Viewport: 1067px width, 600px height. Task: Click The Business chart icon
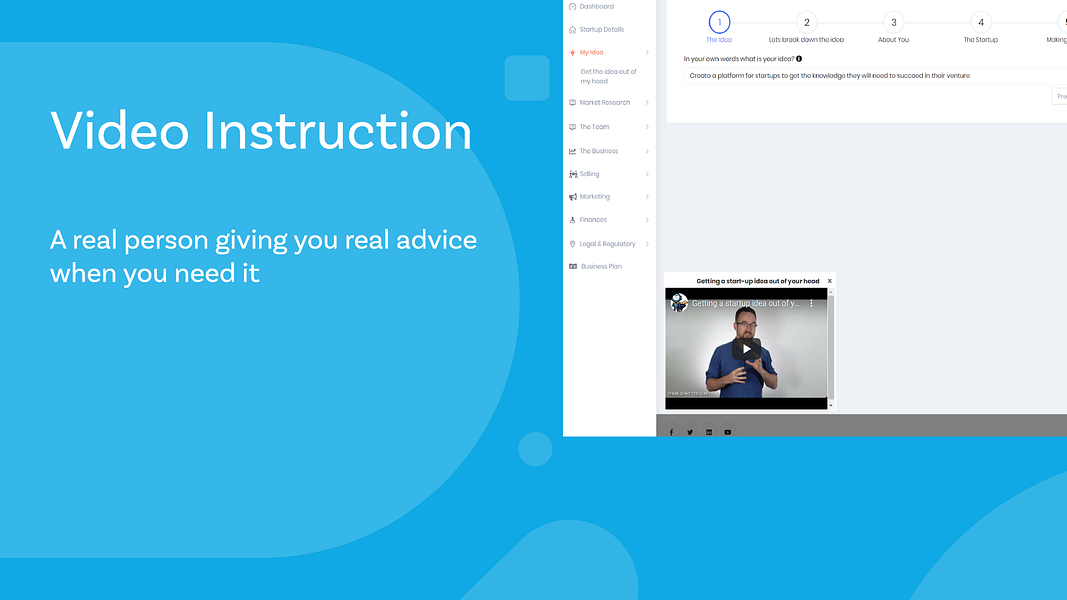(x=572, y=151)
